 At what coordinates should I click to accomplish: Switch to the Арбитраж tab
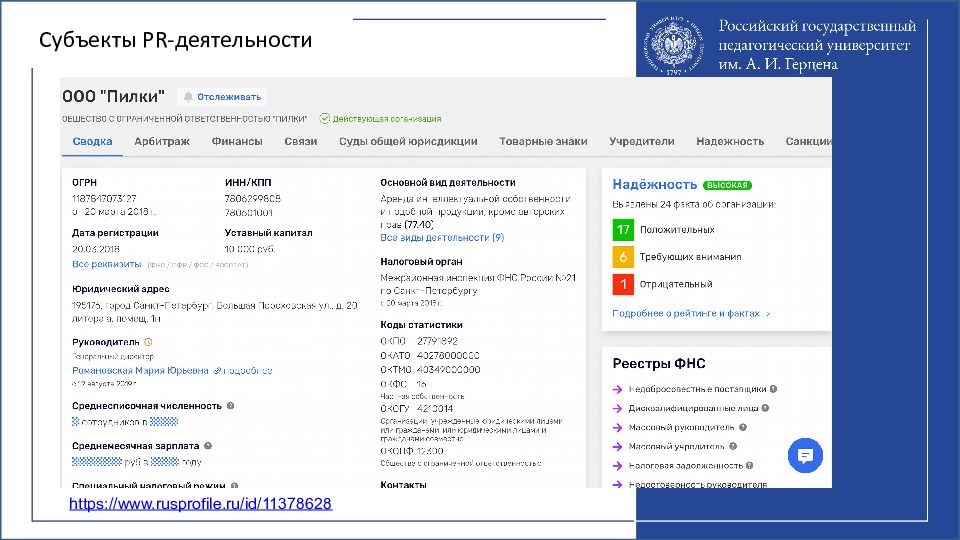click(162, 141)
